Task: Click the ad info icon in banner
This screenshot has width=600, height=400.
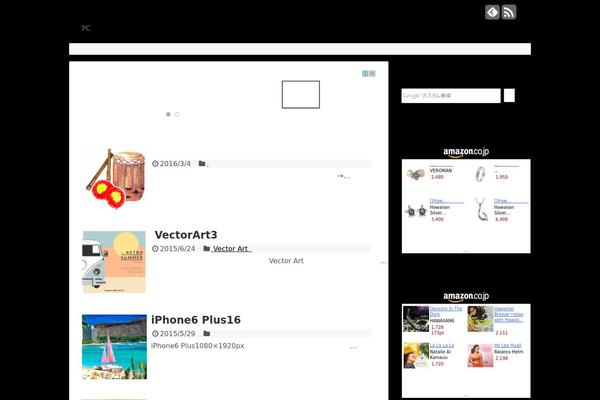Action: click(365, 73)
